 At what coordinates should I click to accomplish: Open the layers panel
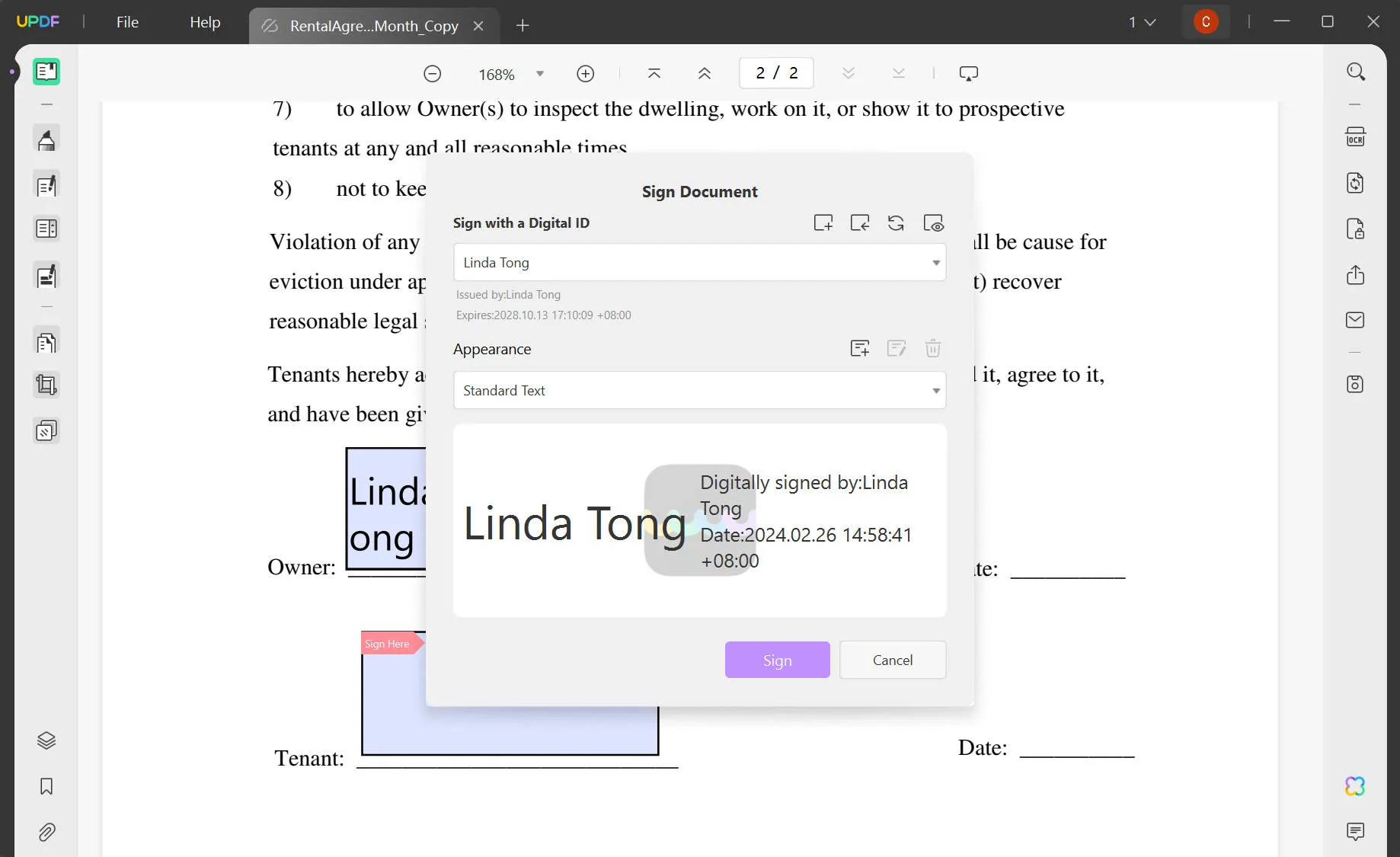click(x=46, y=740)
